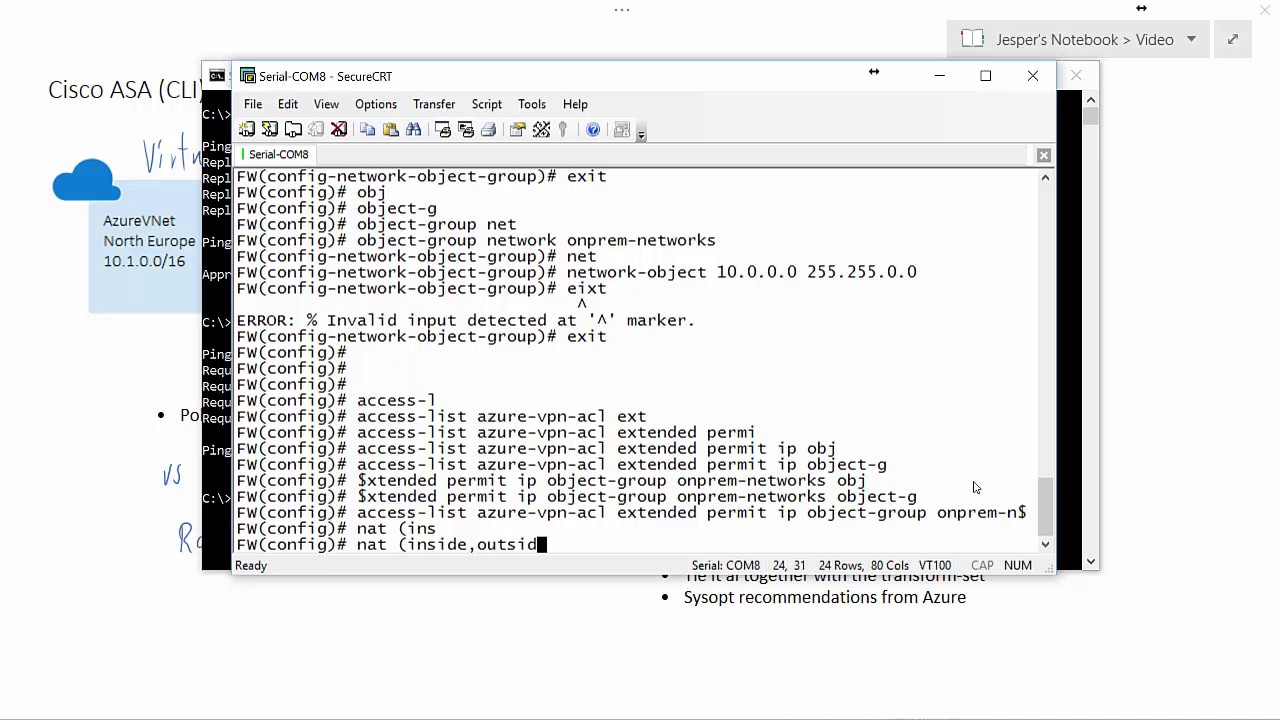Click the greyed Reconnect toolbar icon

[316, 129]
